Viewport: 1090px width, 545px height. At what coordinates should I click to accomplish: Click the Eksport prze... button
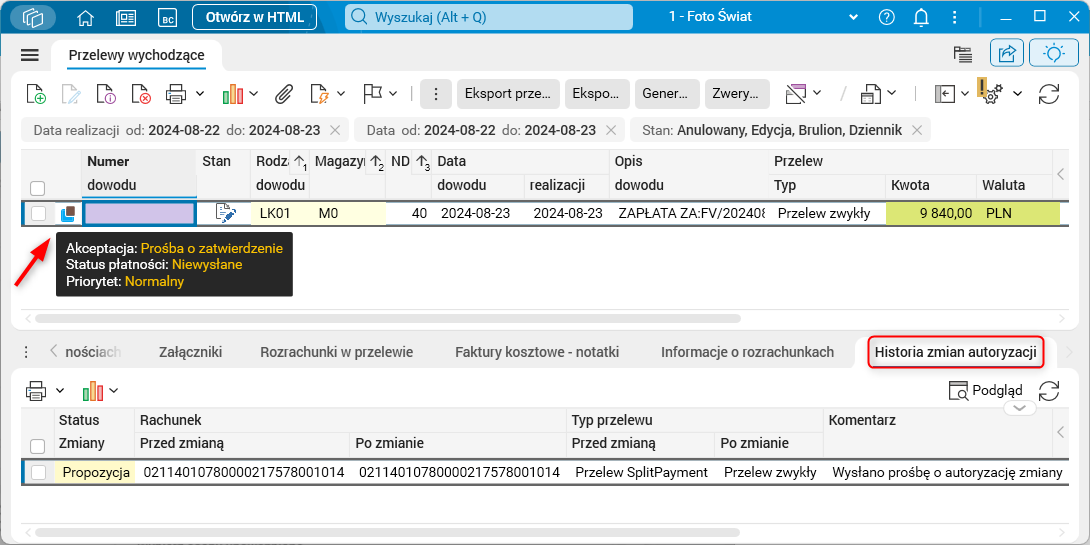click(x=508, y=94)
